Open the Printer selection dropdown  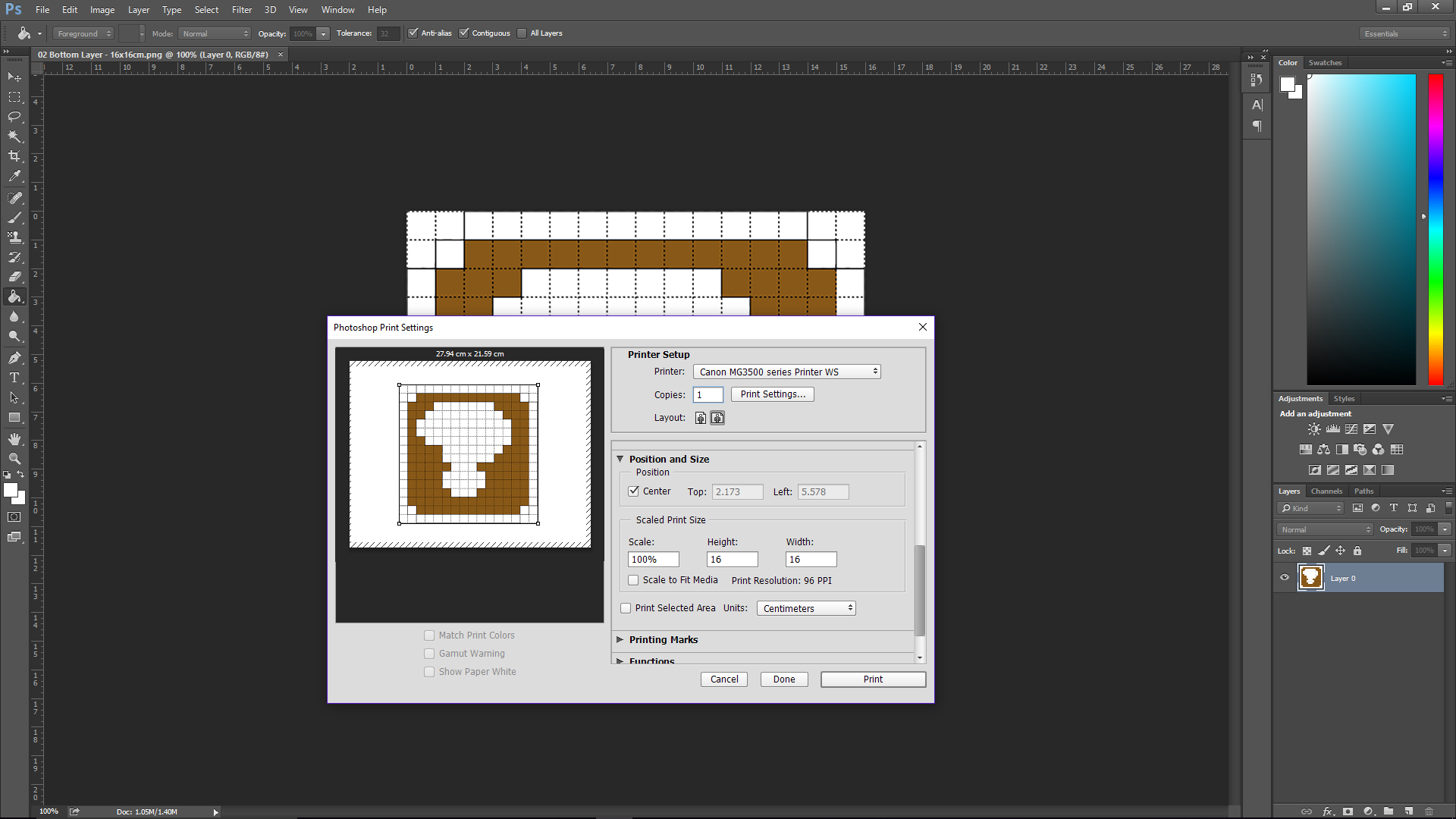tap(786, 371)
